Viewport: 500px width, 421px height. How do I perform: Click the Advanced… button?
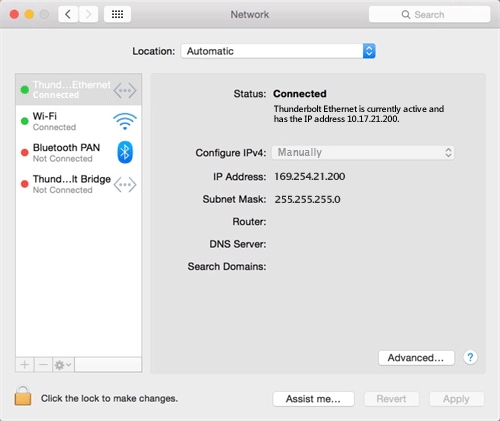click(416, 358)
